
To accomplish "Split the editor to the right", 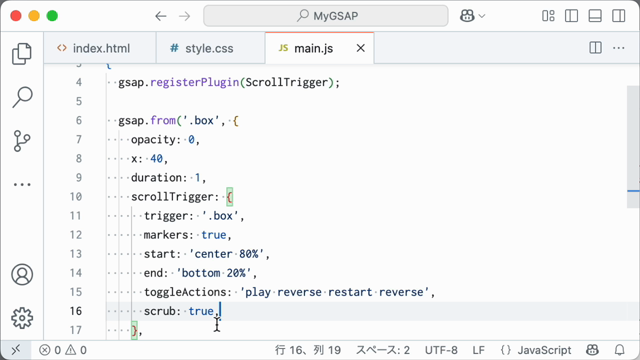I will tap(596, 48).
